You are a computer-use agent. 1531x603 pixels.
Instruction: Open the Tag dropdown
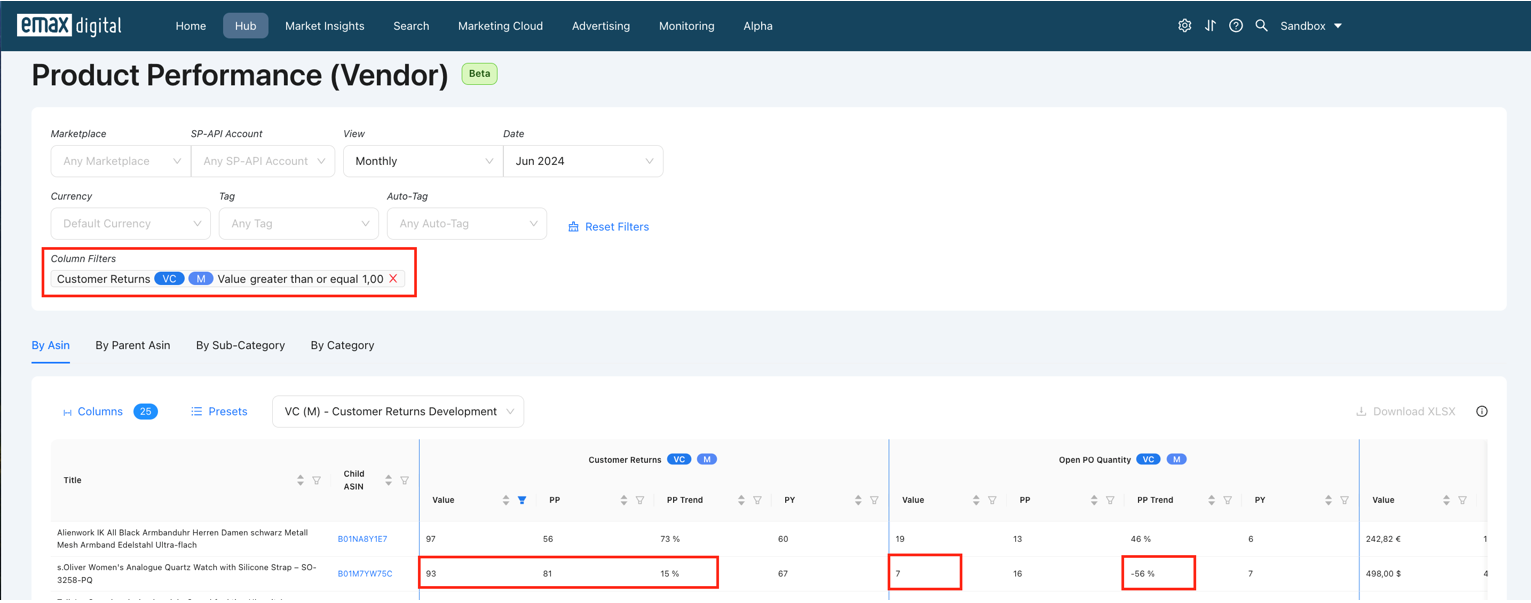coord(299,224)
